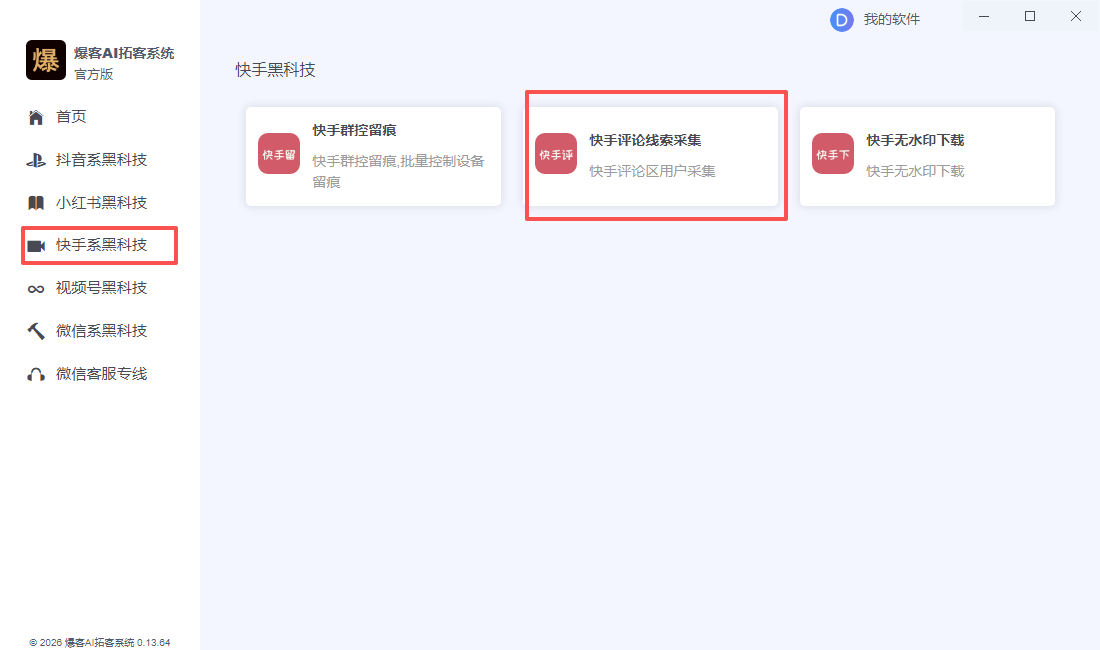Image resolution: width=1100 pixels, height=650 pixels.
Task: Open the 我的软件 link
Action: click(892, 20)
